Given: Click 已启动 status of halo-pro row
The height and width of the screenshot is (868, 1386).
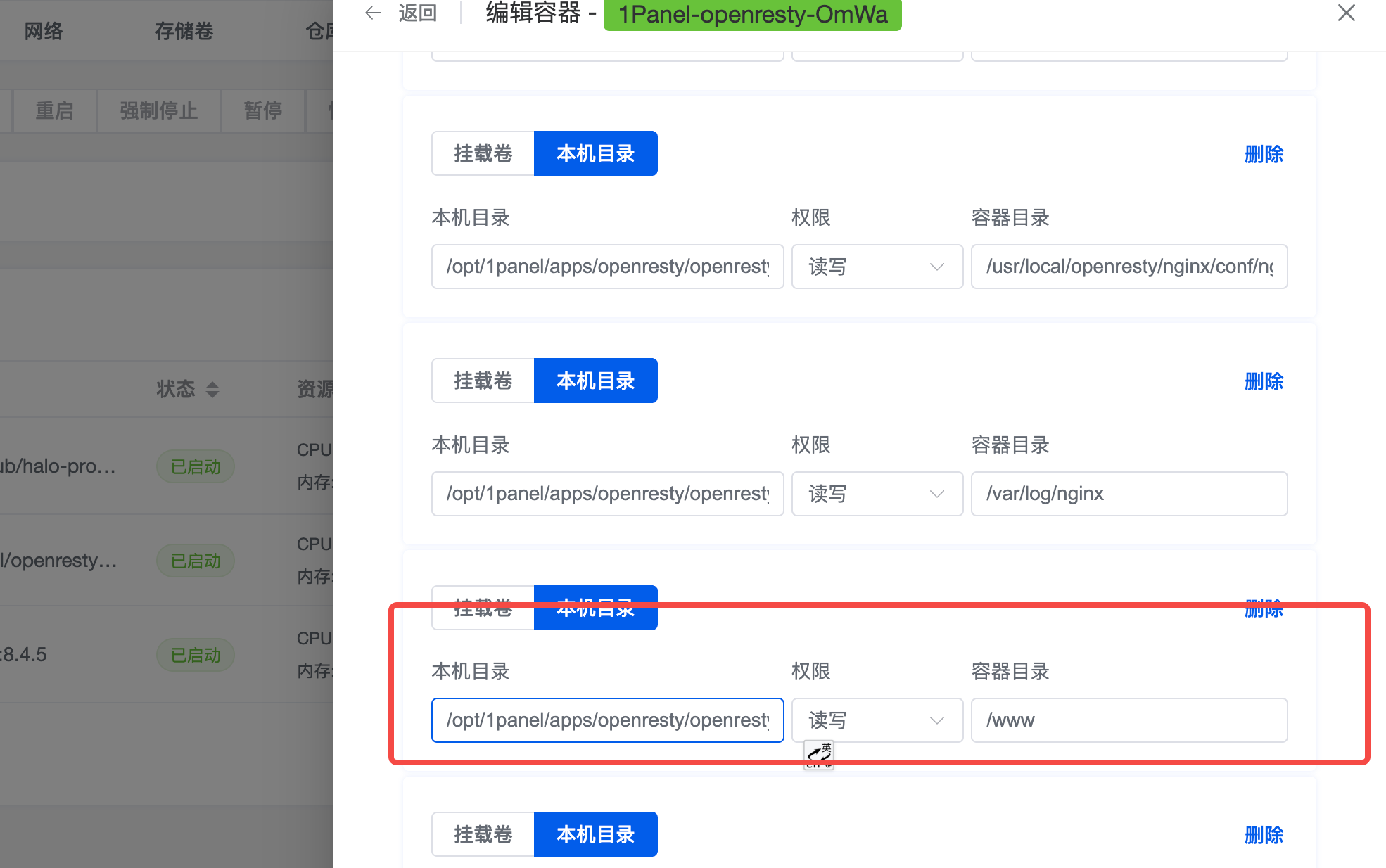Looking at the screenshot, I should pos(196,467).
